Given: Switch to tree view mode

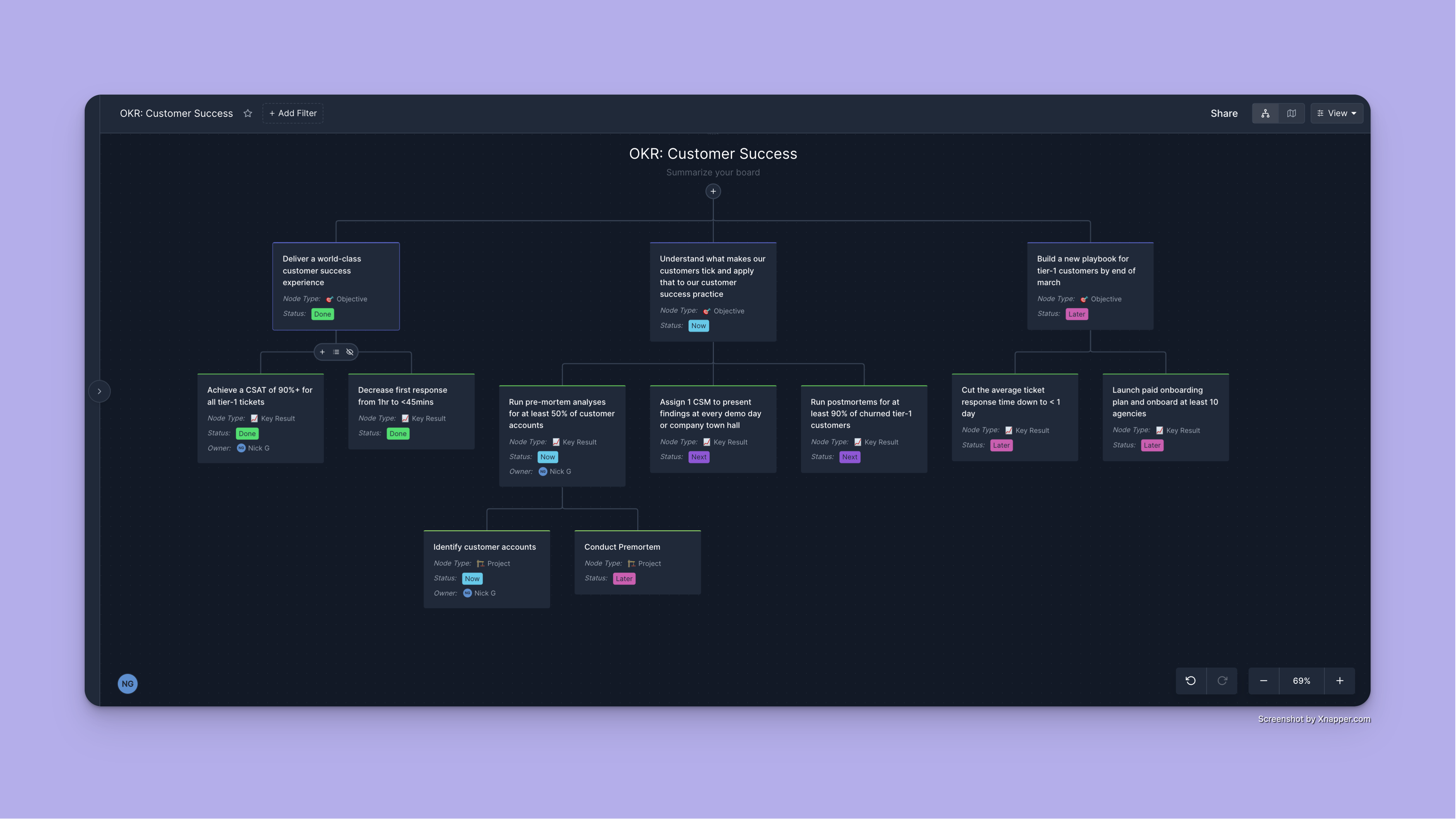Looking at the screenshot, I should click(x=1265, y=113).
